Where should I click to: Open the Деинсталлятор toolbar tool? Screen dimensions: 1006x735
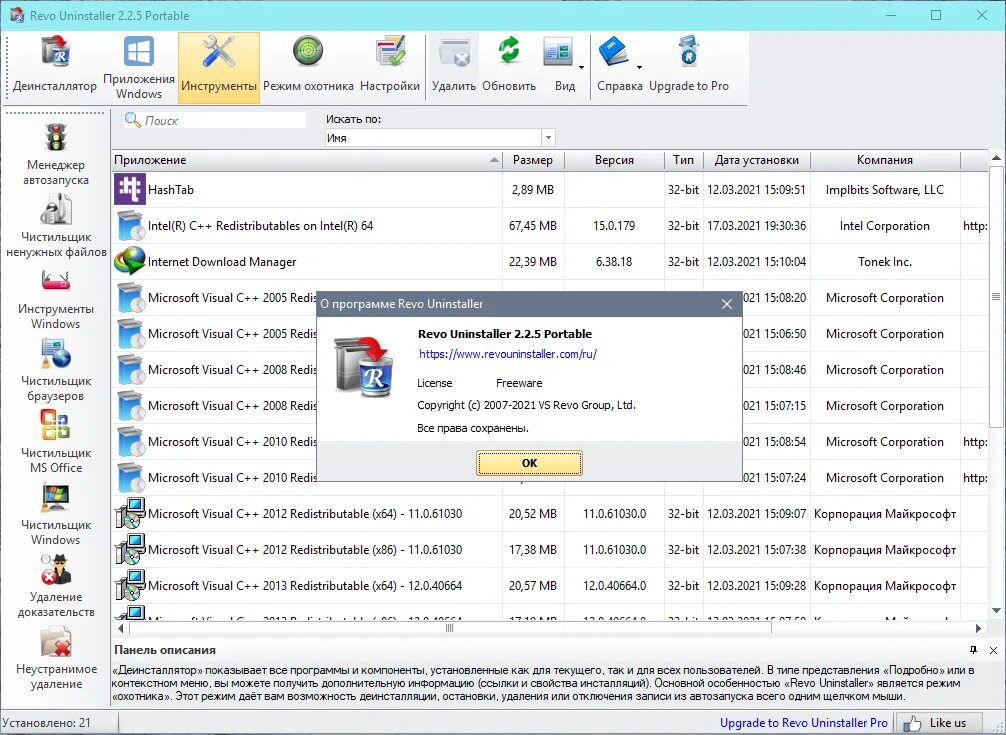(55, 67)
